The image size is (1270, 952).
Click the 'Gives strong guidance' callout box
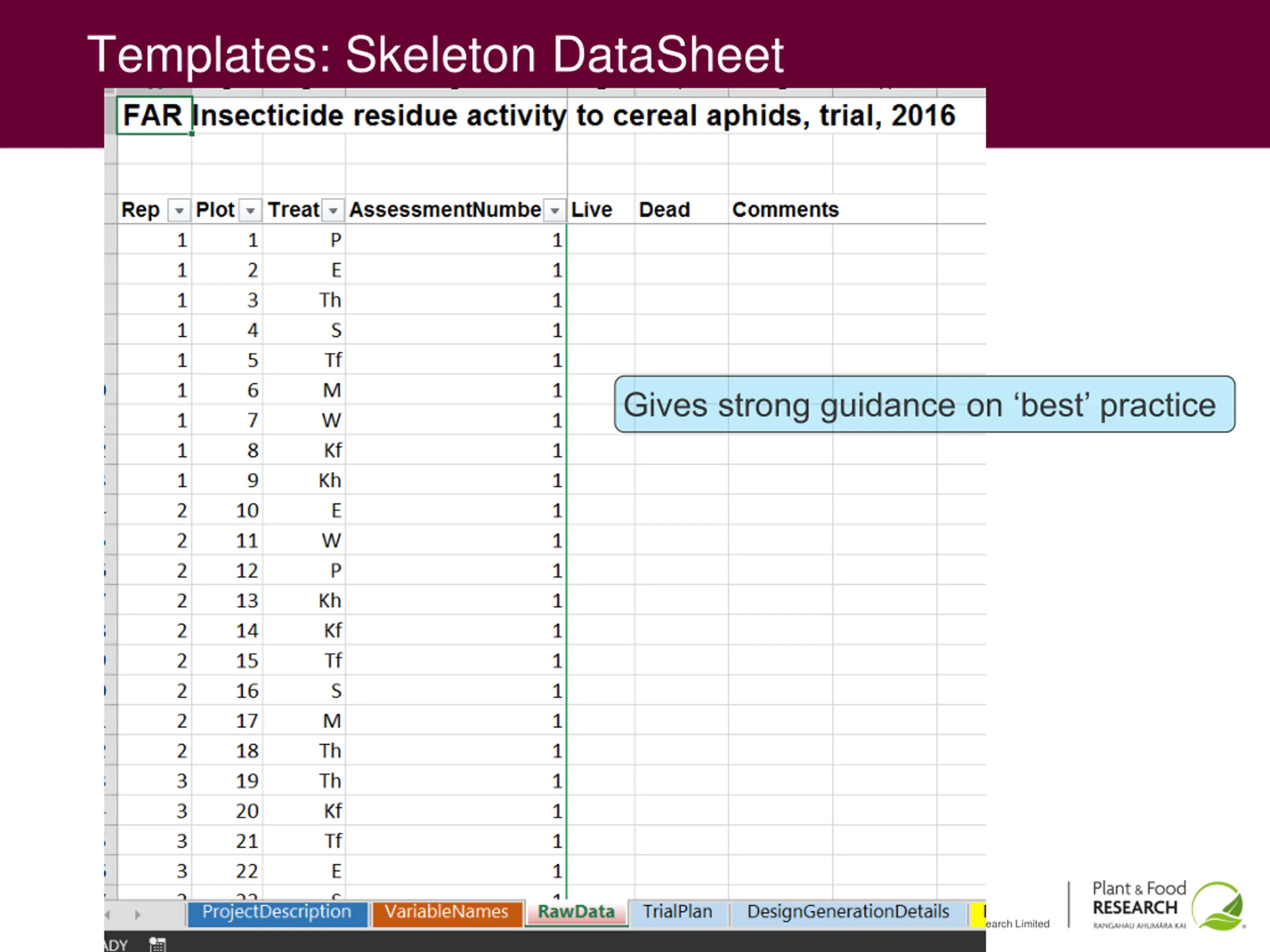tap(924, 405)
